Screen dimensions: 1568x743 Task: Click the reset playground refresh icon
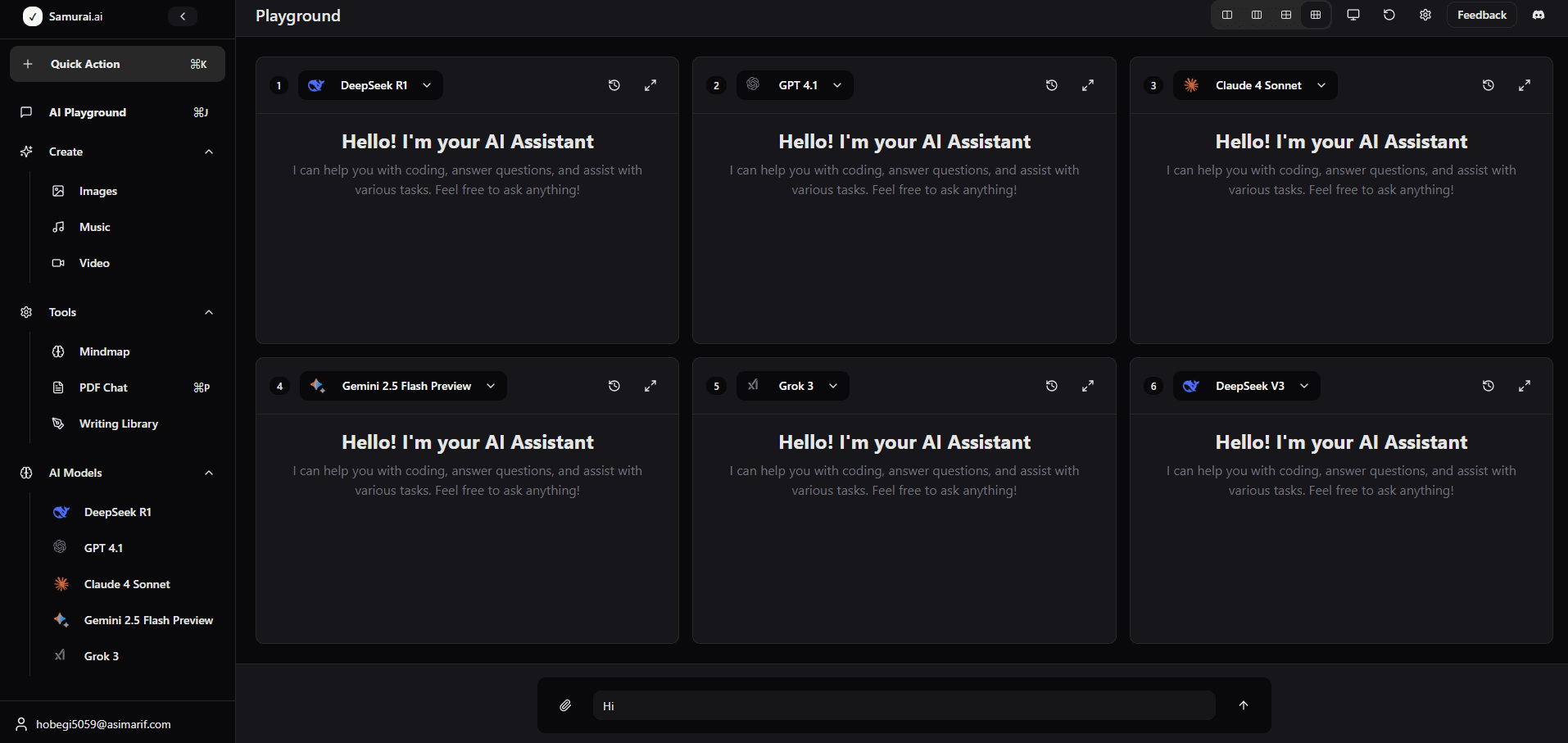1389,16
